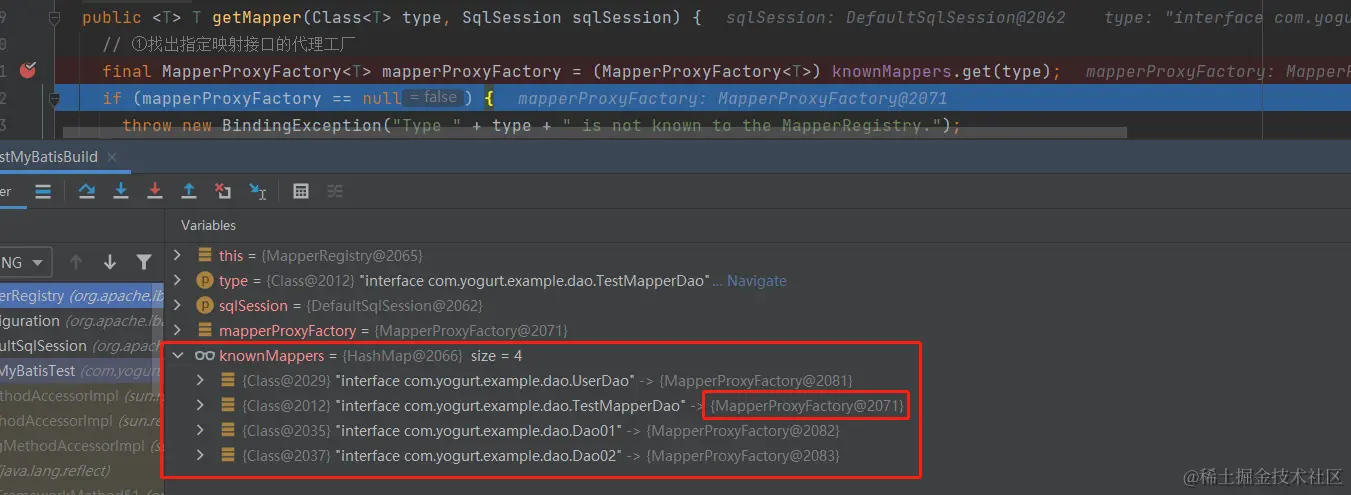Expand the TestMapperDao map entry

[x=201, y=406]
